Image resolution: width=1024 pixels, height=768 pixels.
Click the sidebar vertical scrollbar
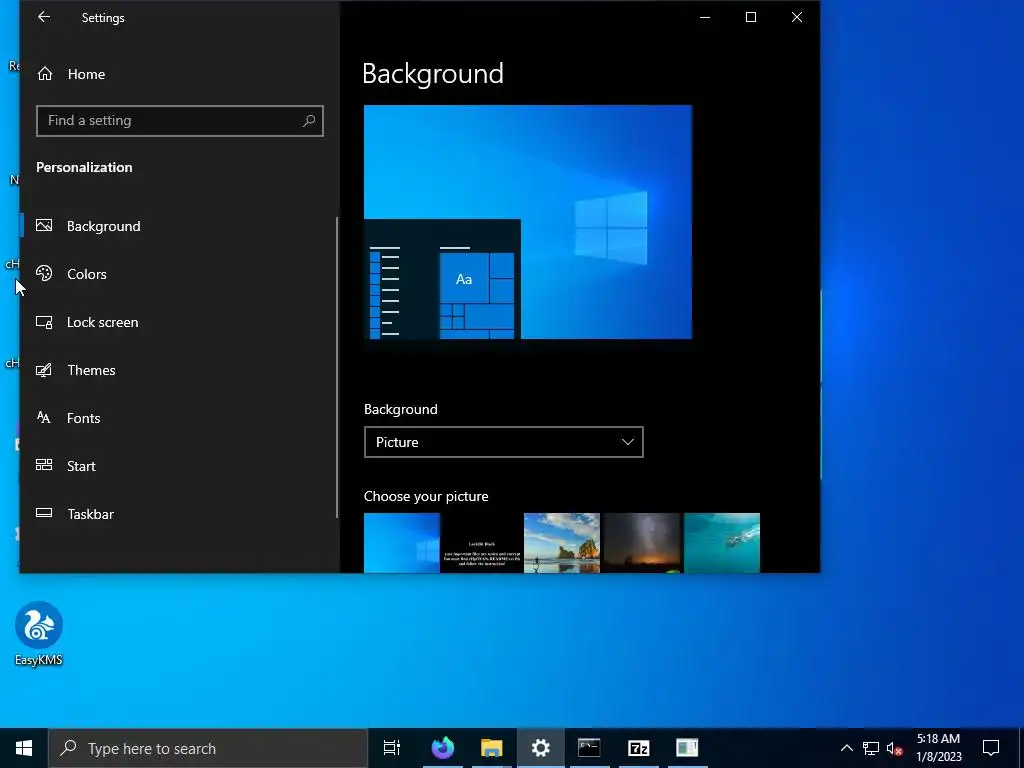[x=337, y=367]
